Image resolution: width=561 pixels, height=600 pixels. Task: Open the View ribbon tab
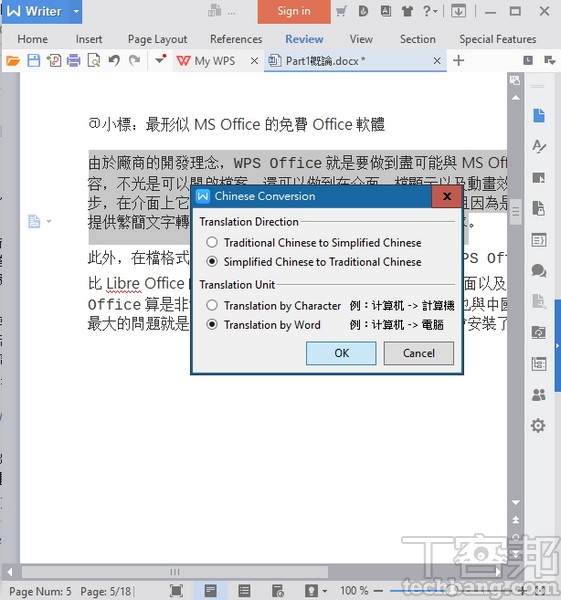[361, 39]
